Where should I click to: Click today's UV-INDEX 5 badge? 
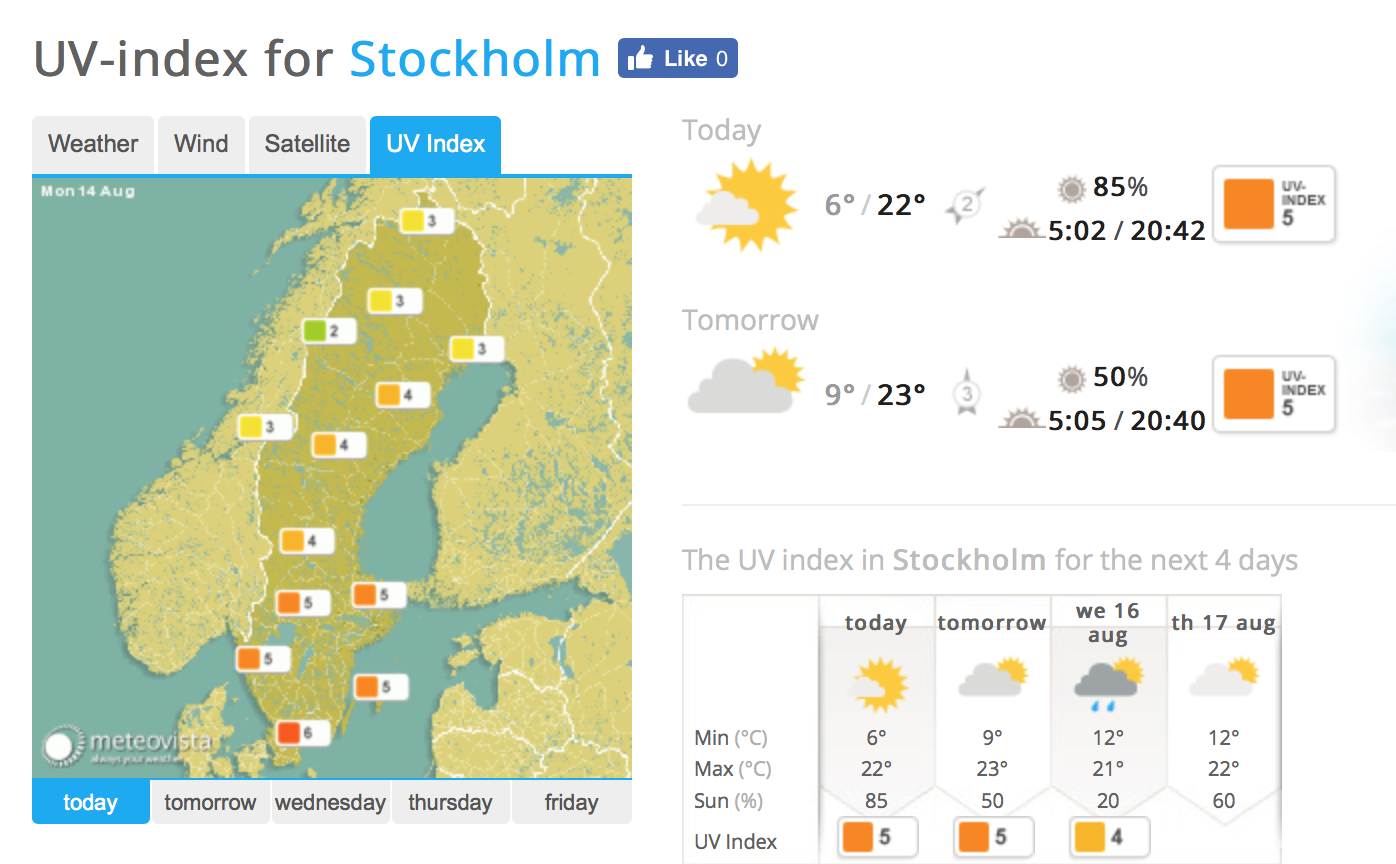[1275, 204]
